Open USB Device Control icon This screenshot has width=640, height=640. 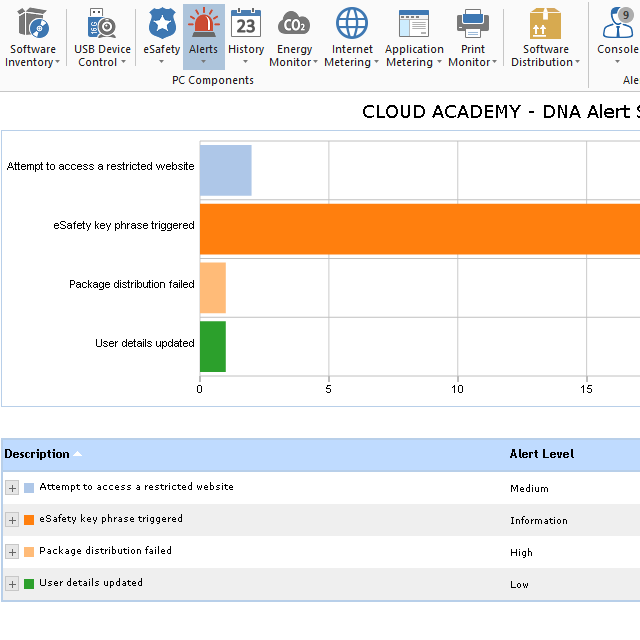(102, 24)
